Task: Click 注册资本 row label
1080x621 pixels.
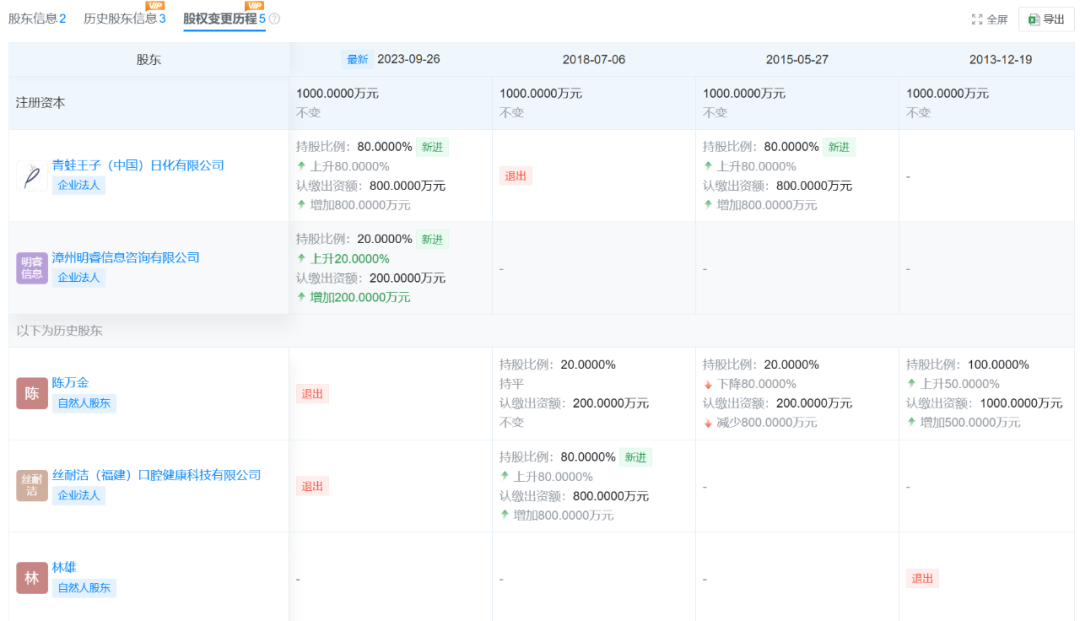Action: tap(41, 103)
